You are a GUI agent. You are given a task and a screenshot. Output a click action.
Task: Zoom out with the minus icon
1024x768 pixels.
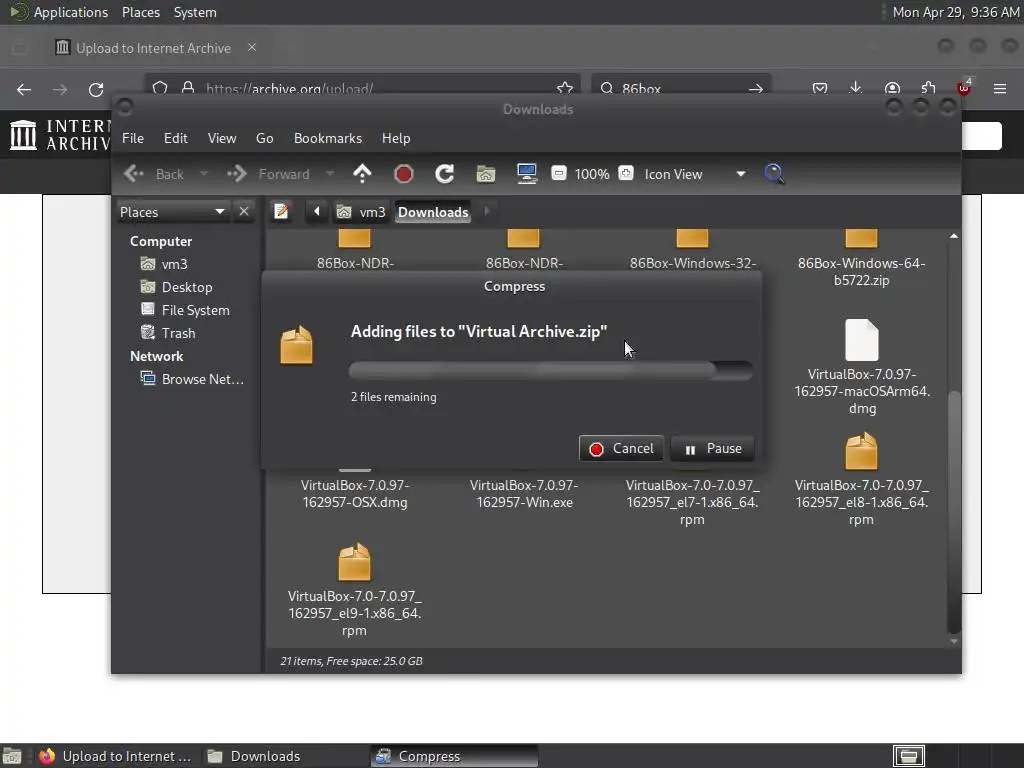pyautogui.click(x=558, y=173)
